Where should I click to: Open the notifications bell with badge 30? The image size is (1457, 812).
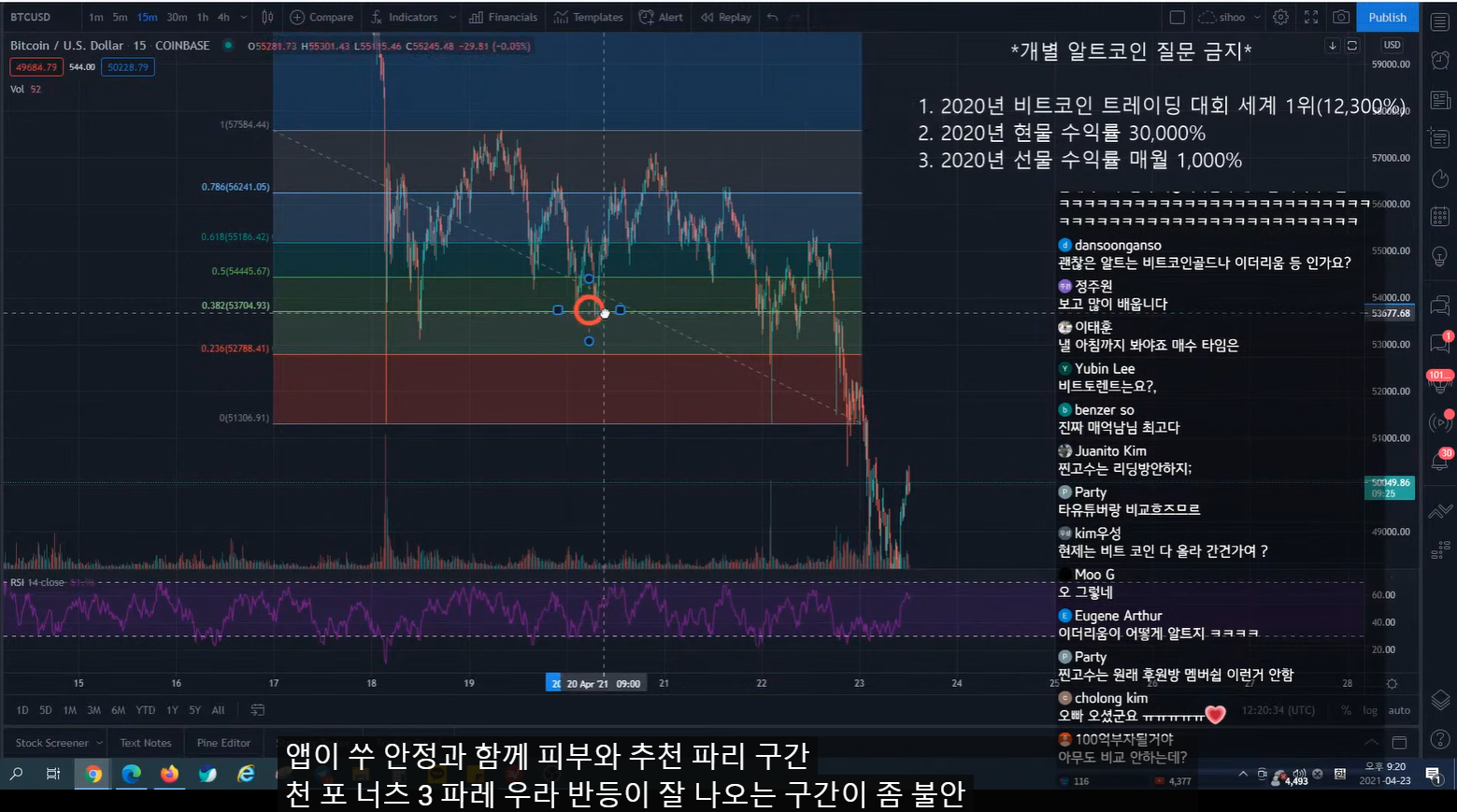tap(1440, 460)
